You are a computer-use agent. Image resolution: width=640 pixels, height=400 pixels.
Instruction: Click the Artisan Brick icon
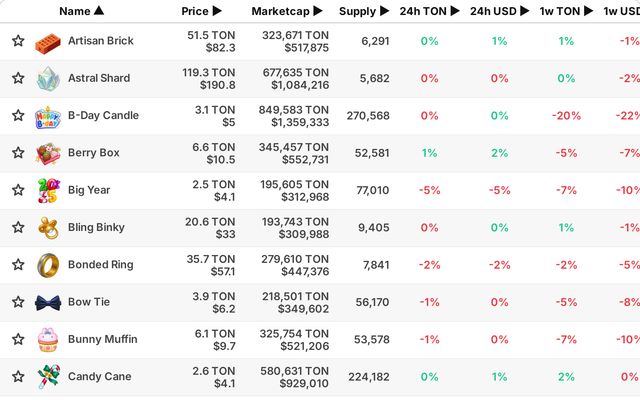(x=48, y=43)
